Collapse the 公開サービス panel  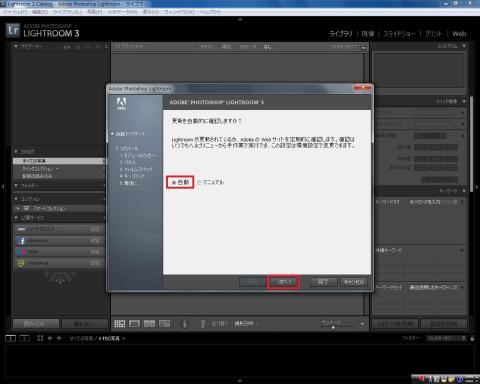click(x=16, y=218)
